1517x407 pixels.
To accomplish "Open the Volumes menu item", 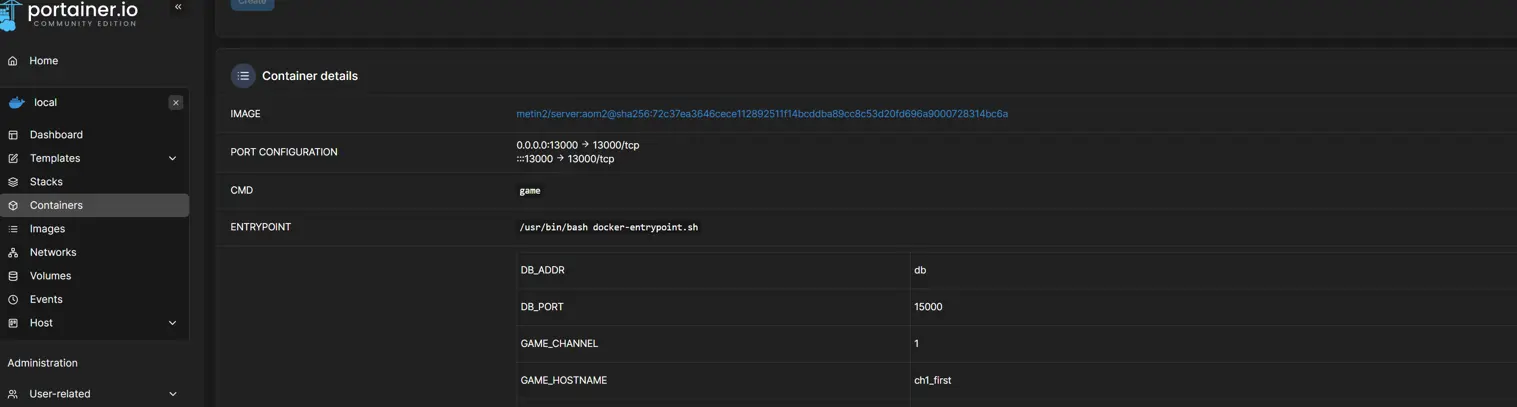I will click(50, 276).
